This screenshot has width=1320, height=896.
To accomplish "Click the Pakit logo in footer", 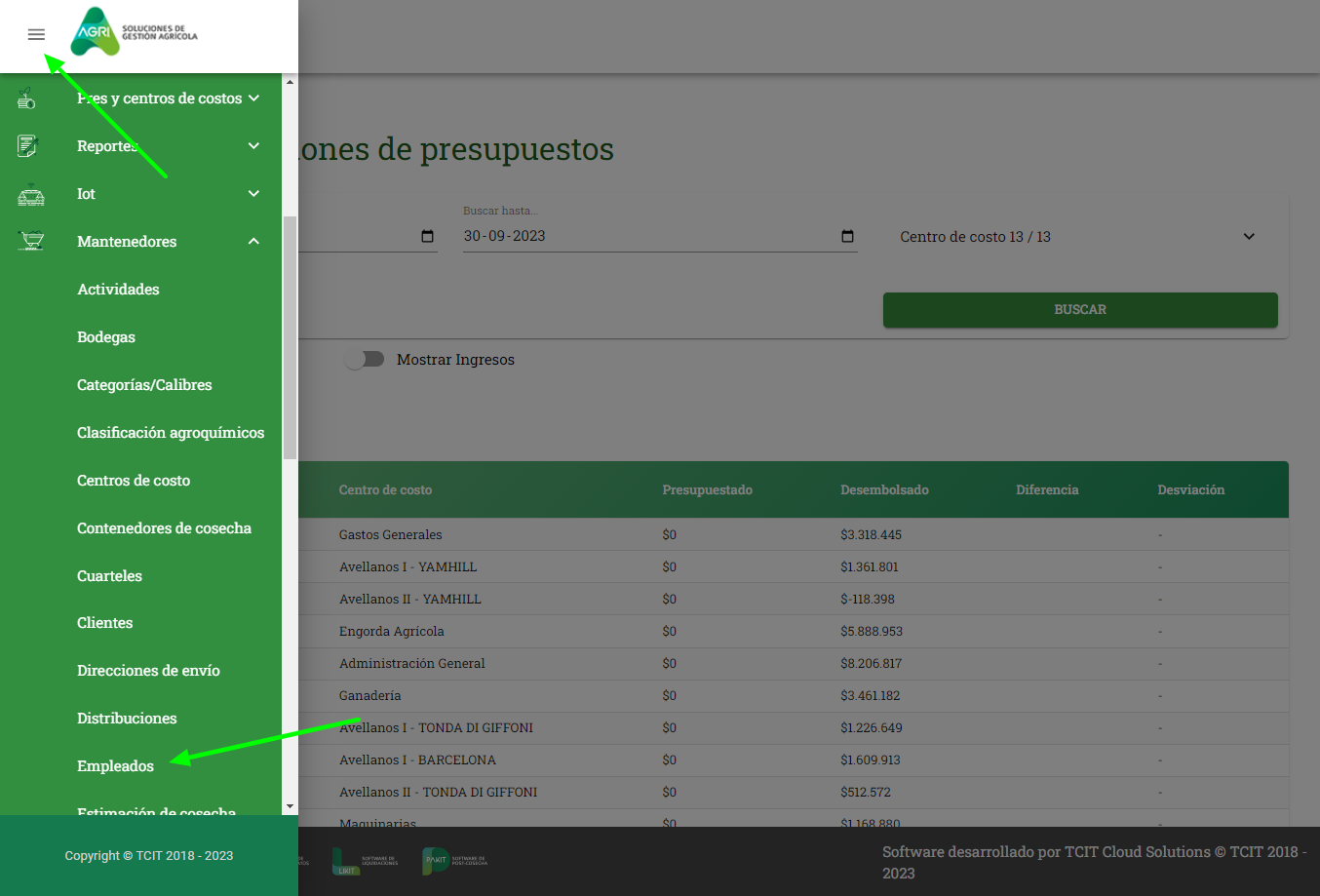I will click(454, 861).
